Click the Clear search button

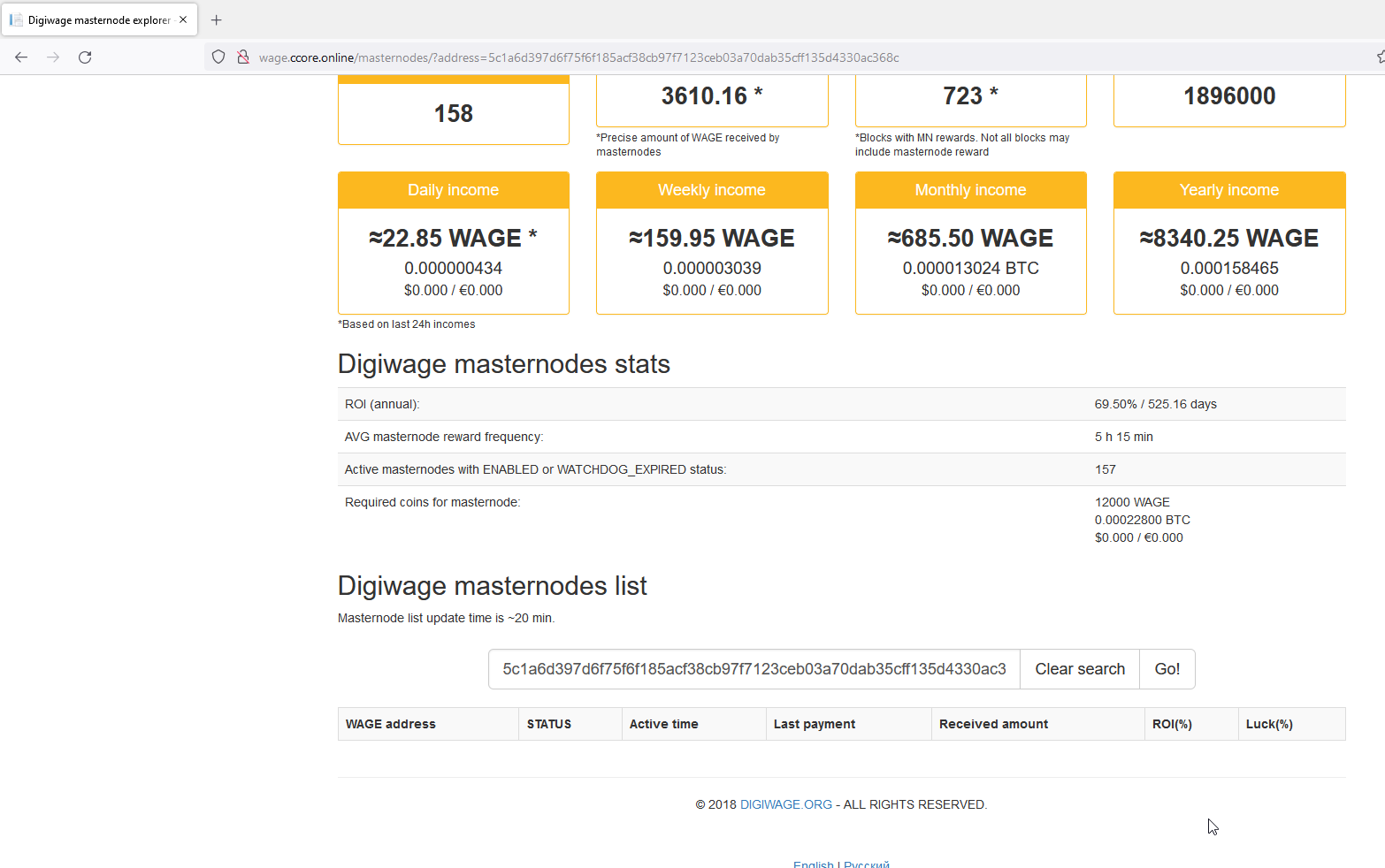tap(1080, 669)
